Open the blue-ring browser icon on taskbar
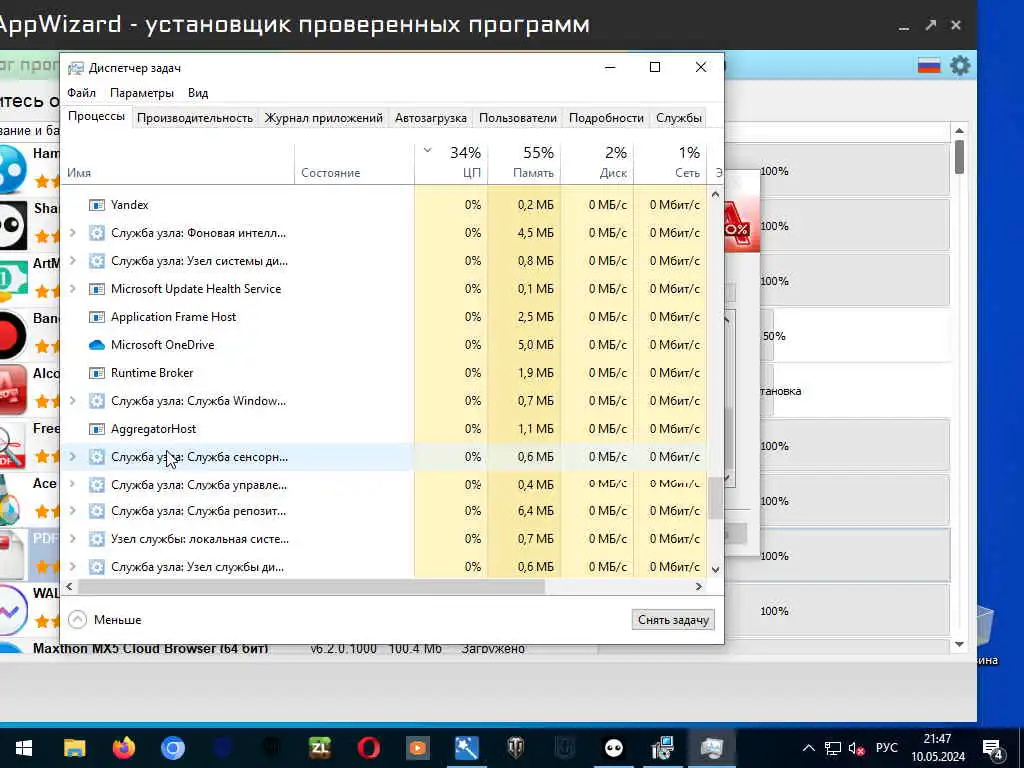 click(173, 748)
